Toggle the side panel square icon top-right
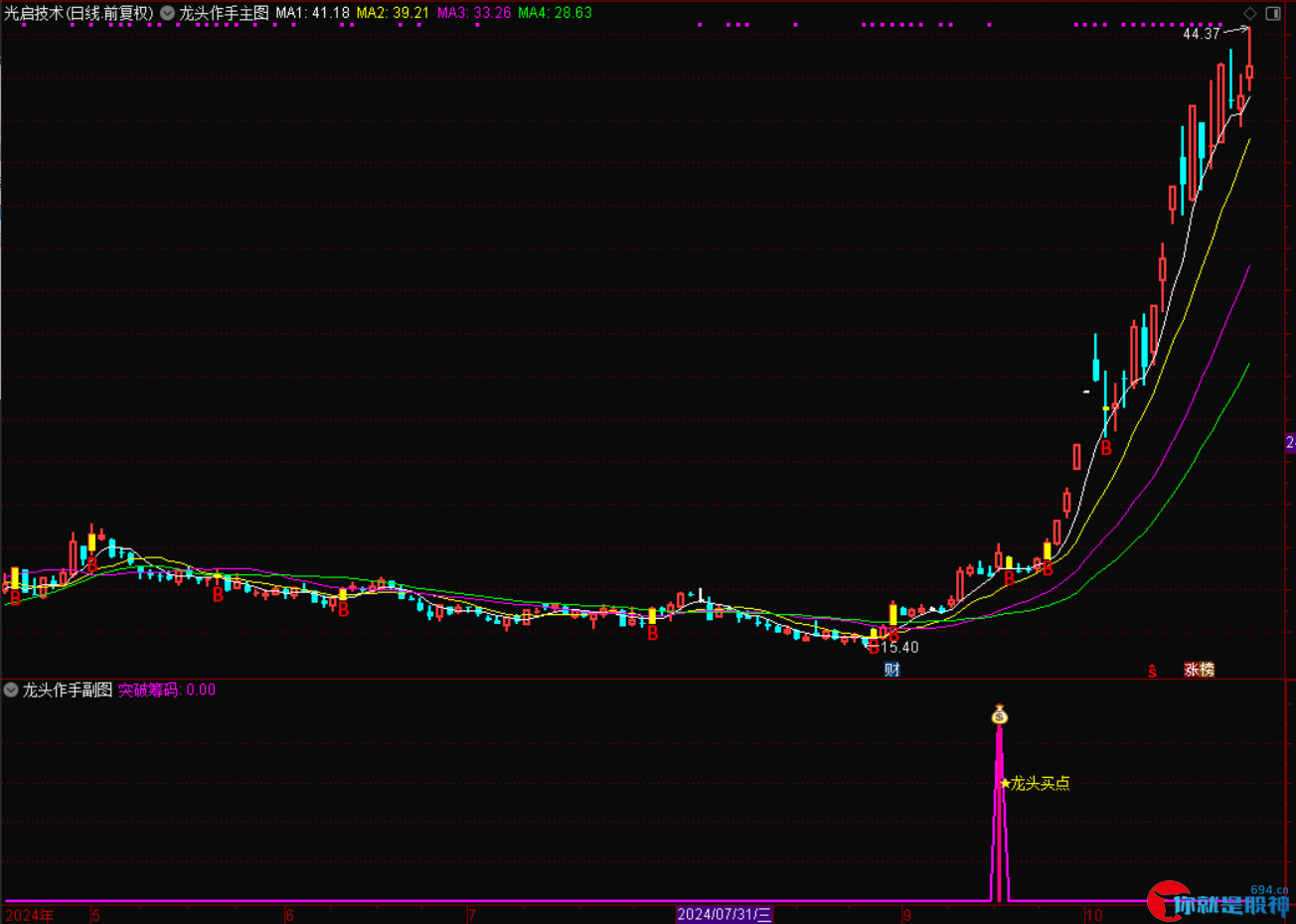 (1273, 13)
